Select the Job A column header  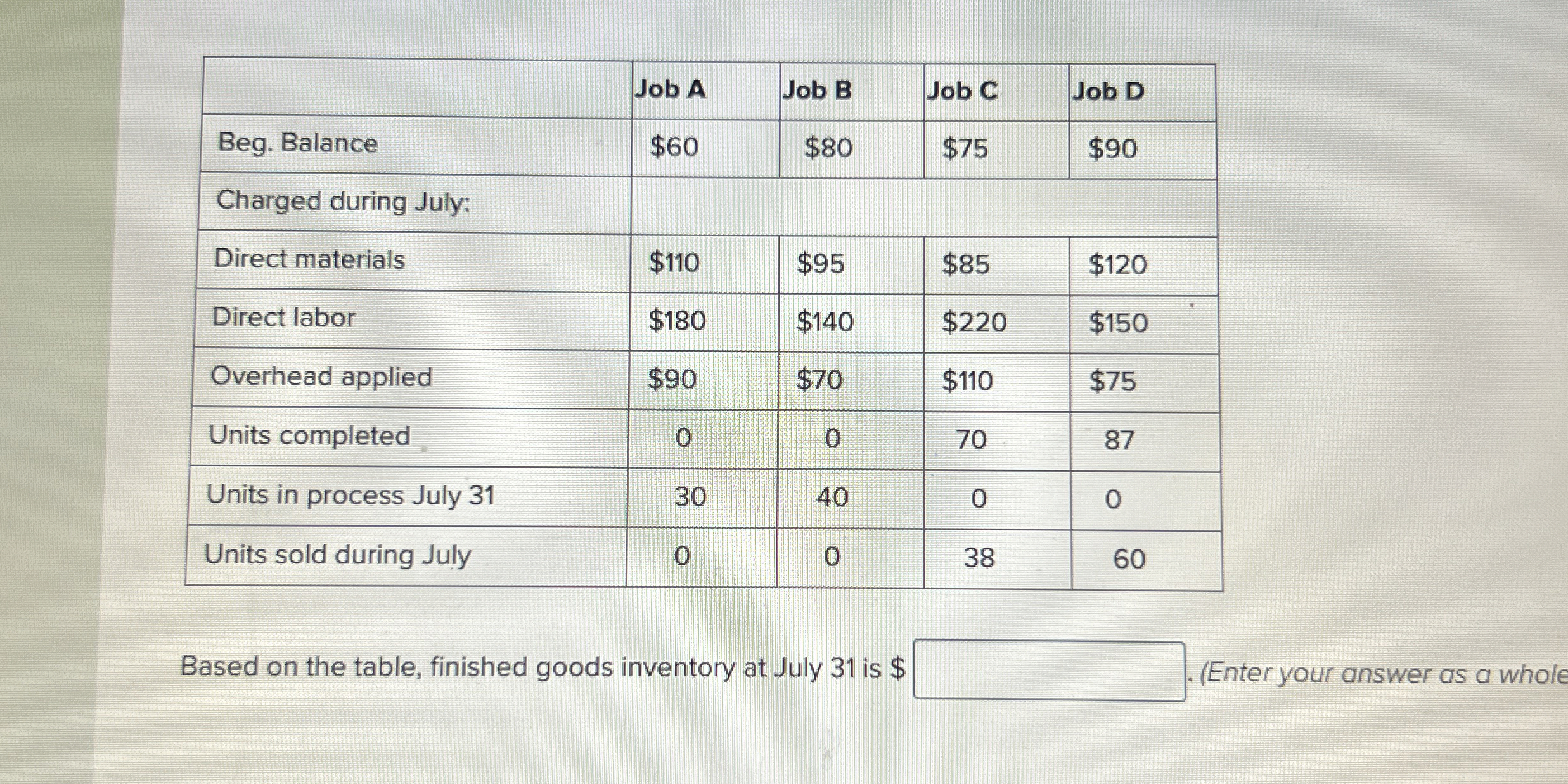point(670,89)
